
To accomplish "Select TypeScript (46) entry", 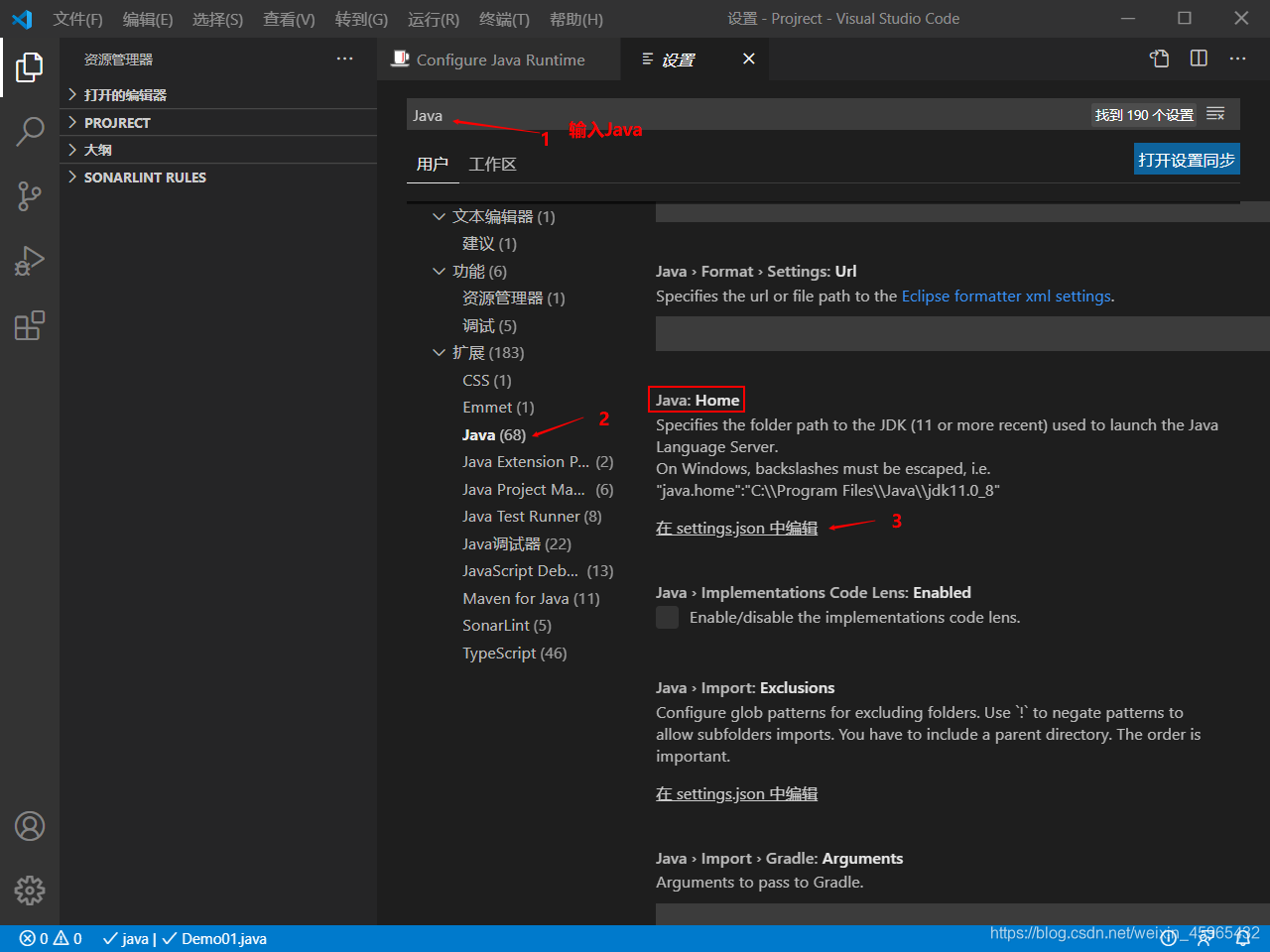I will pyautogui.click(x=515, y=653).
